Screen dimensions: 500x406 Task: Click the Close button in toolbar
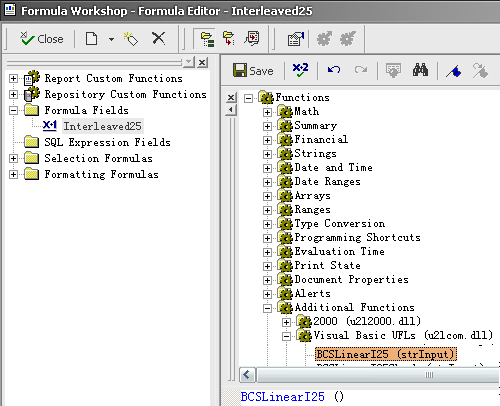(42, 39)
